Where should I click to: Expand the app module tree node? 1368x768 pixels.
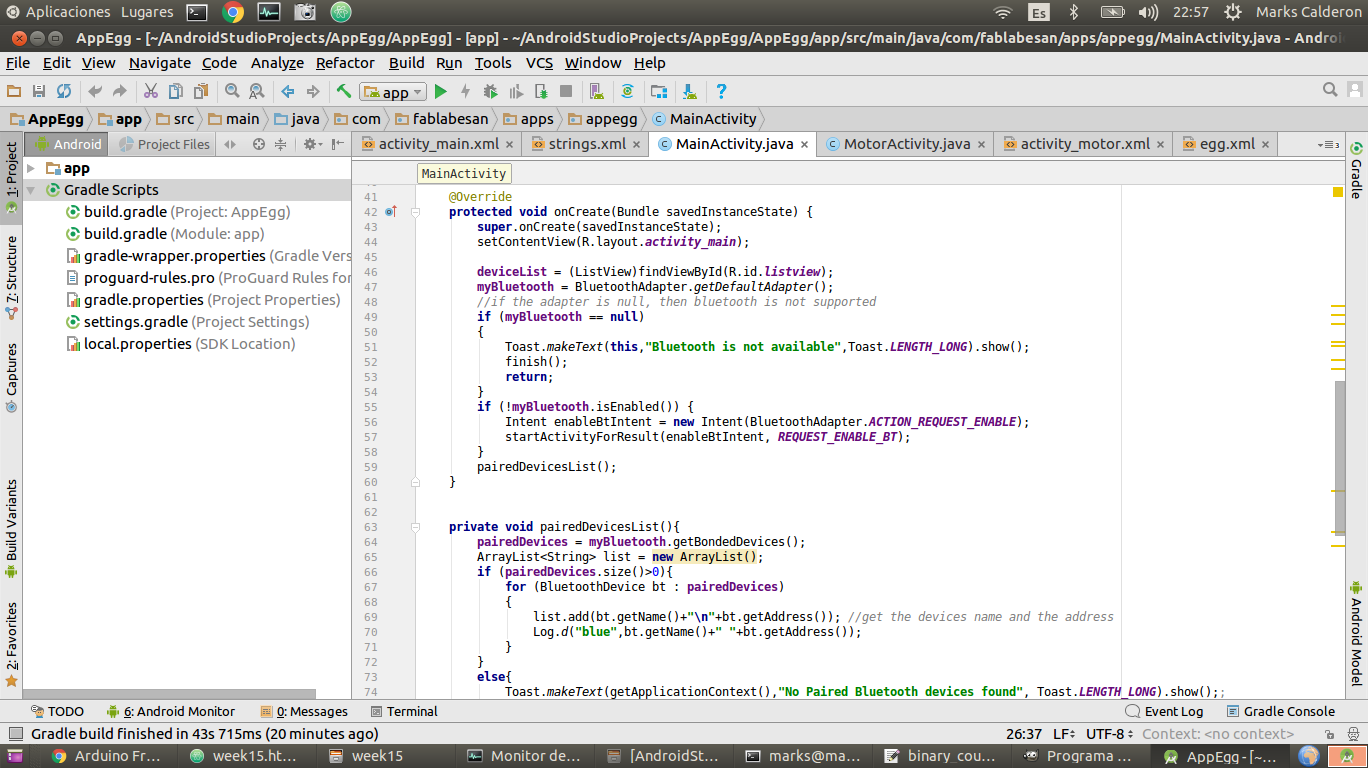pyautogui.click(x=32, y=168)
